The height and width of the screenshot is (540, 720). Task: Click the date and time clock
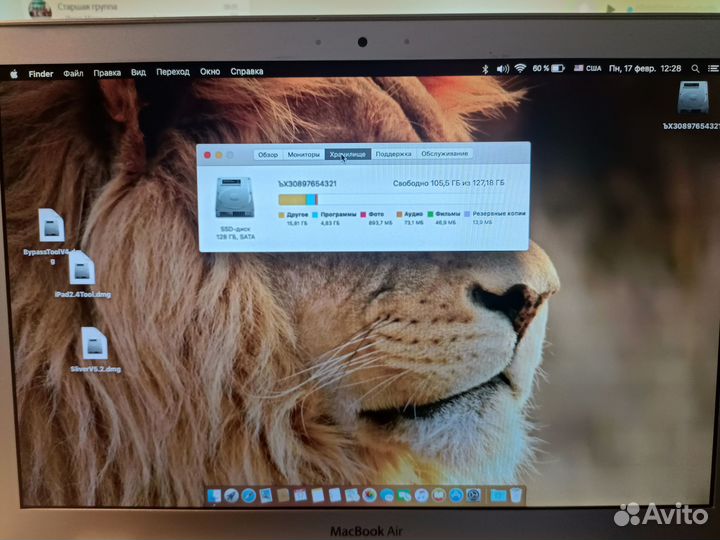tap(645, 68)
